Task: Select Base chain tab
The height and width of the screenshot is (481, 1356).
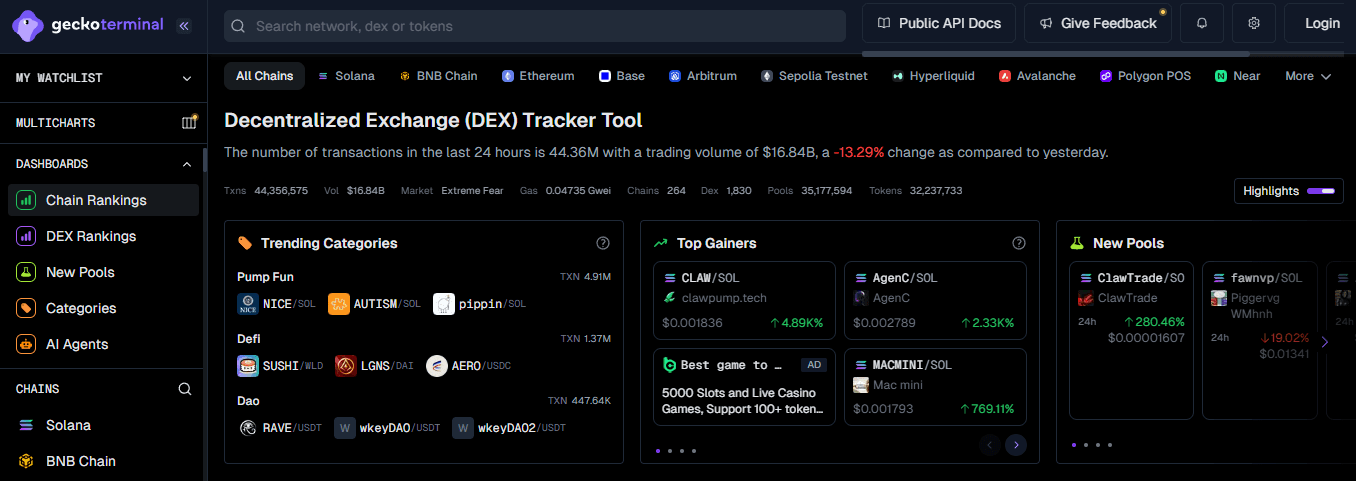Action: coord(622,76)
